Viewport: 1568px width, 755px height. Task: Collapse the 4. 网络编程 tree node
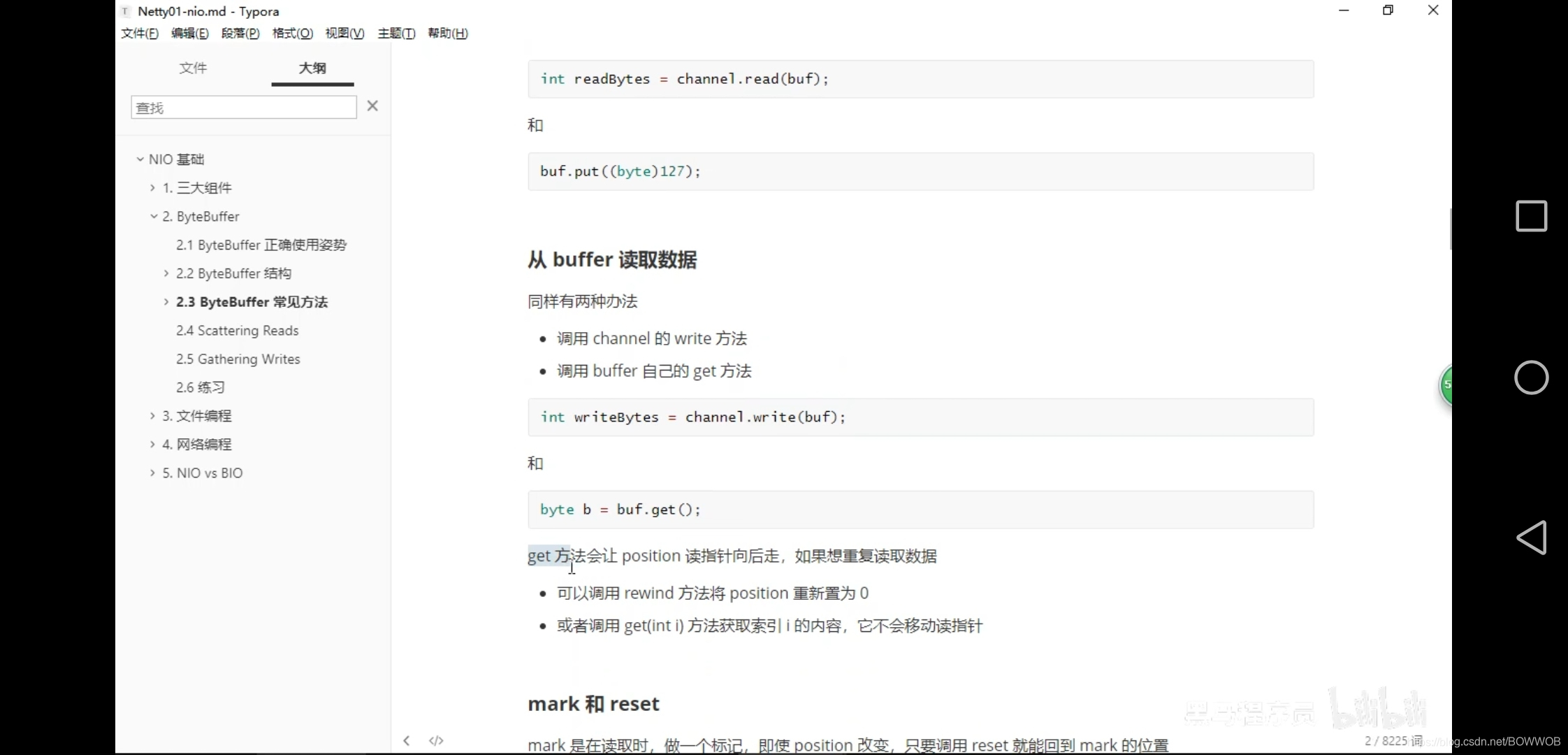click(x=153, y=444)
